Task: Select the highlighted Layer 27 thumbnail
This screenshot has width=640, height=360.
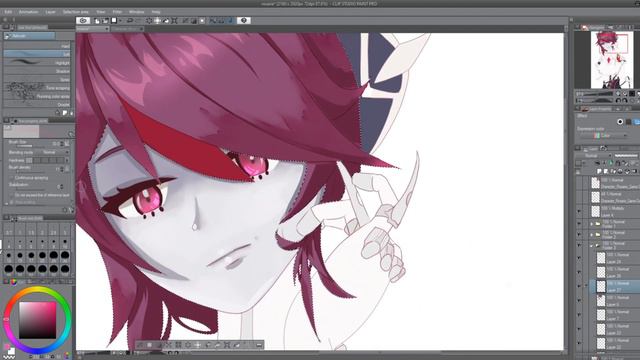Action: (601, 287)
